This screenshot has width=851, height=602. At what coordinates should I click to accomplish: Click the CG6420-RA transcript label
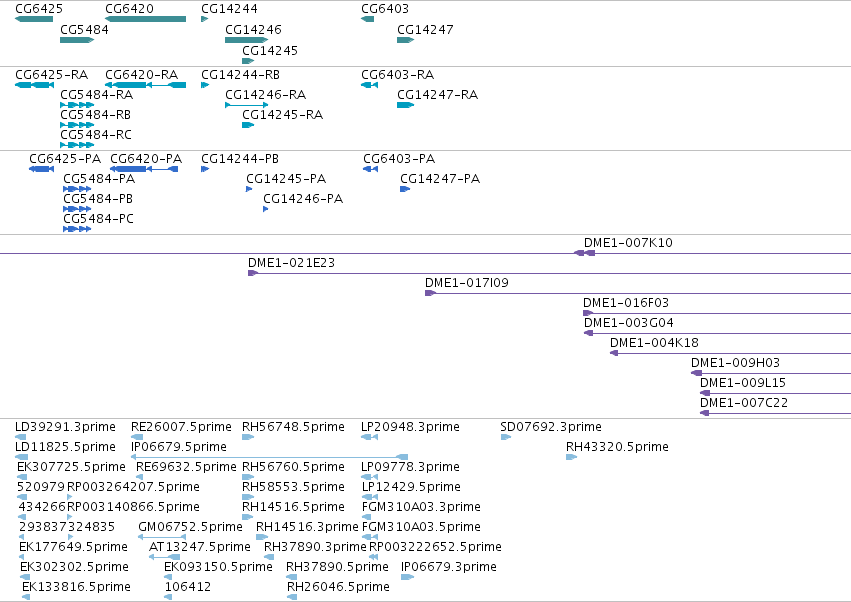(x=142, y=74)
